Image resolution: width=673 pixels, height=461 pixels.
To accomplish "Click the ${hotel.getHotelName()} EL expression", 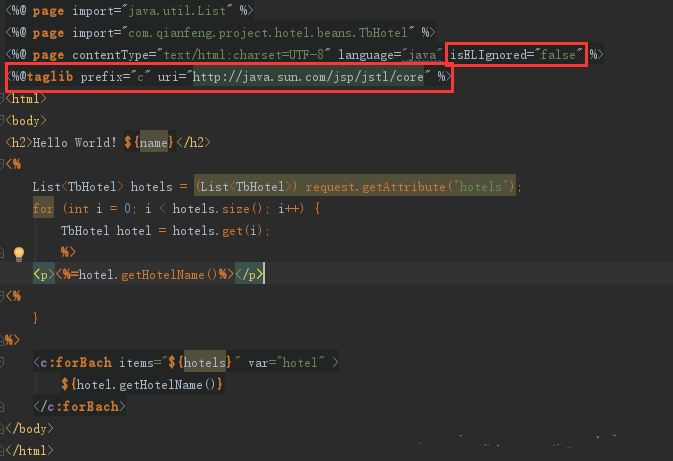I will click(x=142, y=384).
